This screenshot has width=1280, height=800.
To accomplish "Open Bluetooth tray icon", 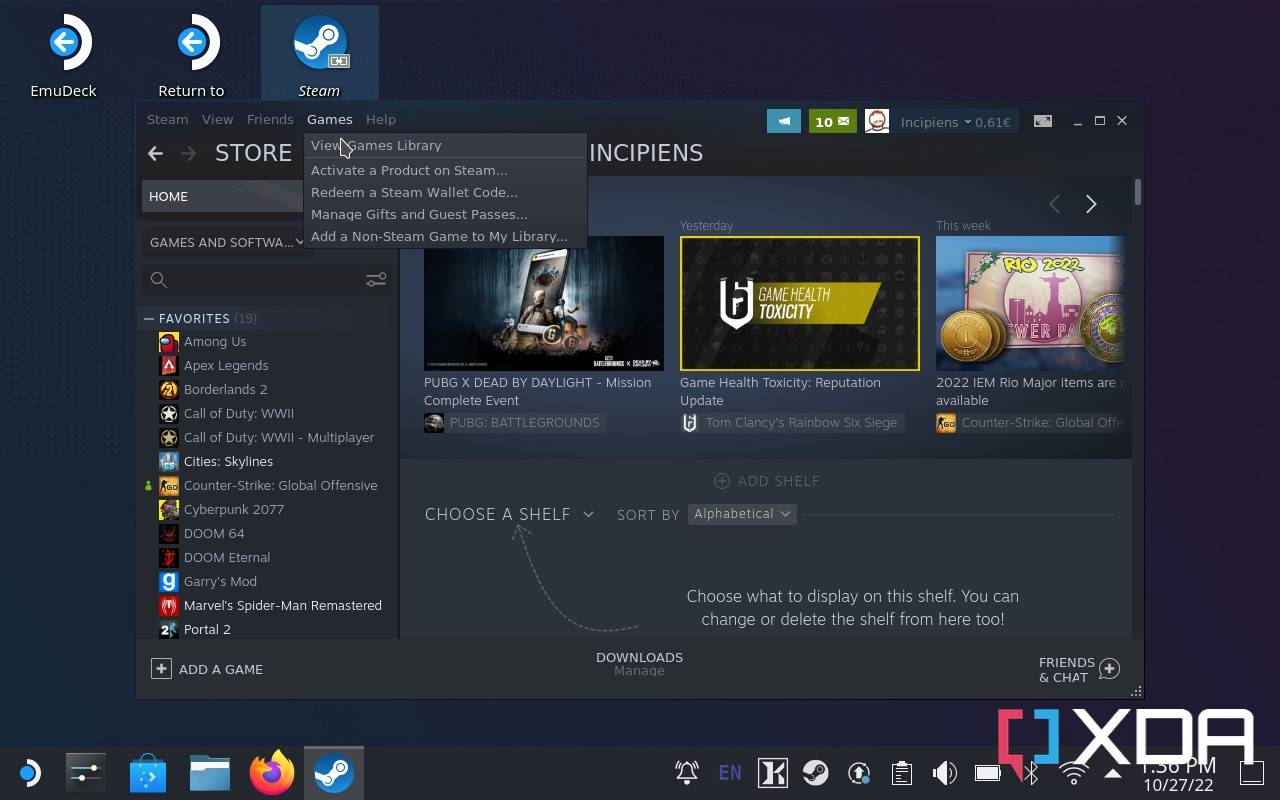I will [x=1031, y=773].
